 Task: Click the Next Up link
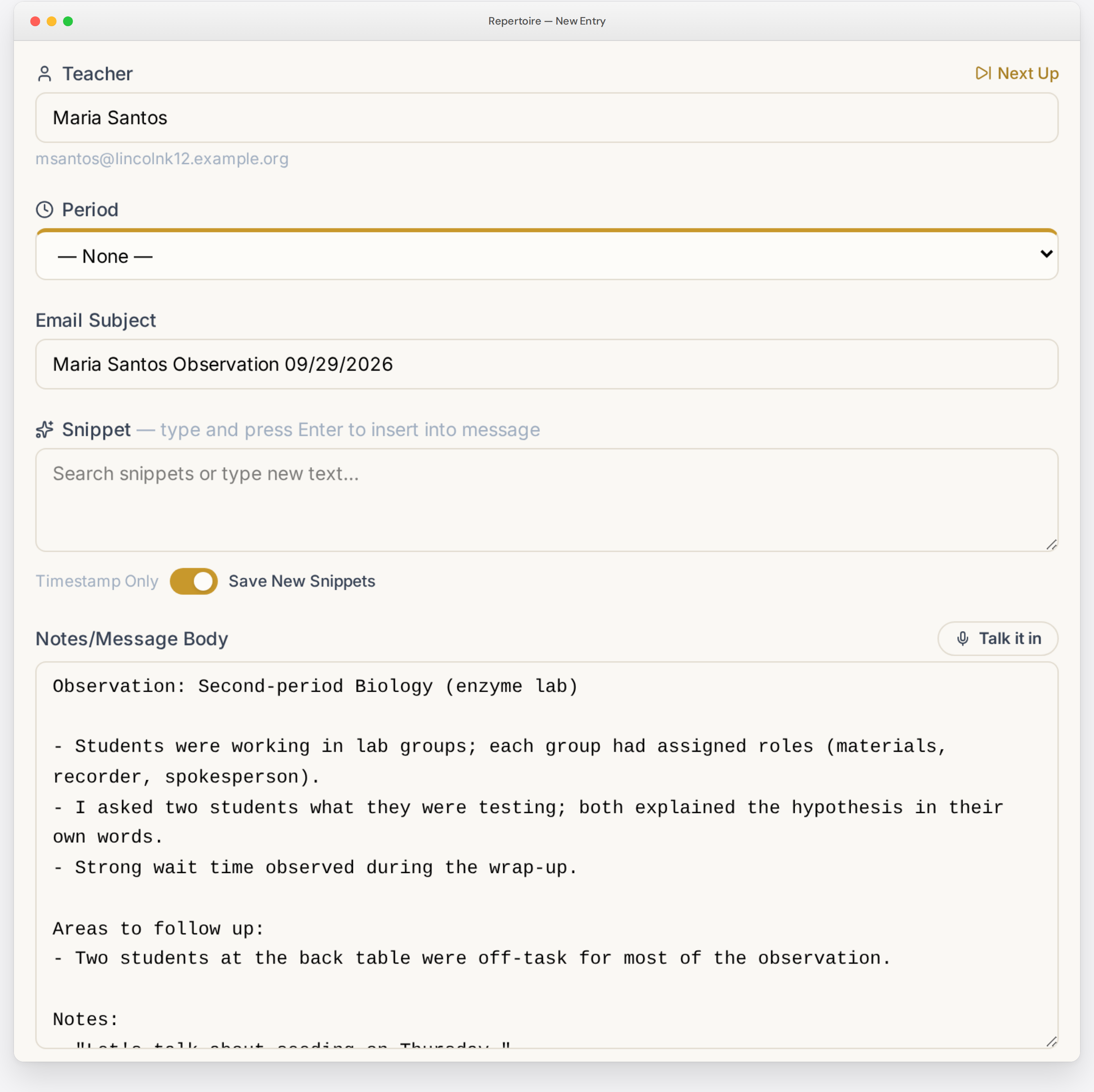[x=1017, y=73]
